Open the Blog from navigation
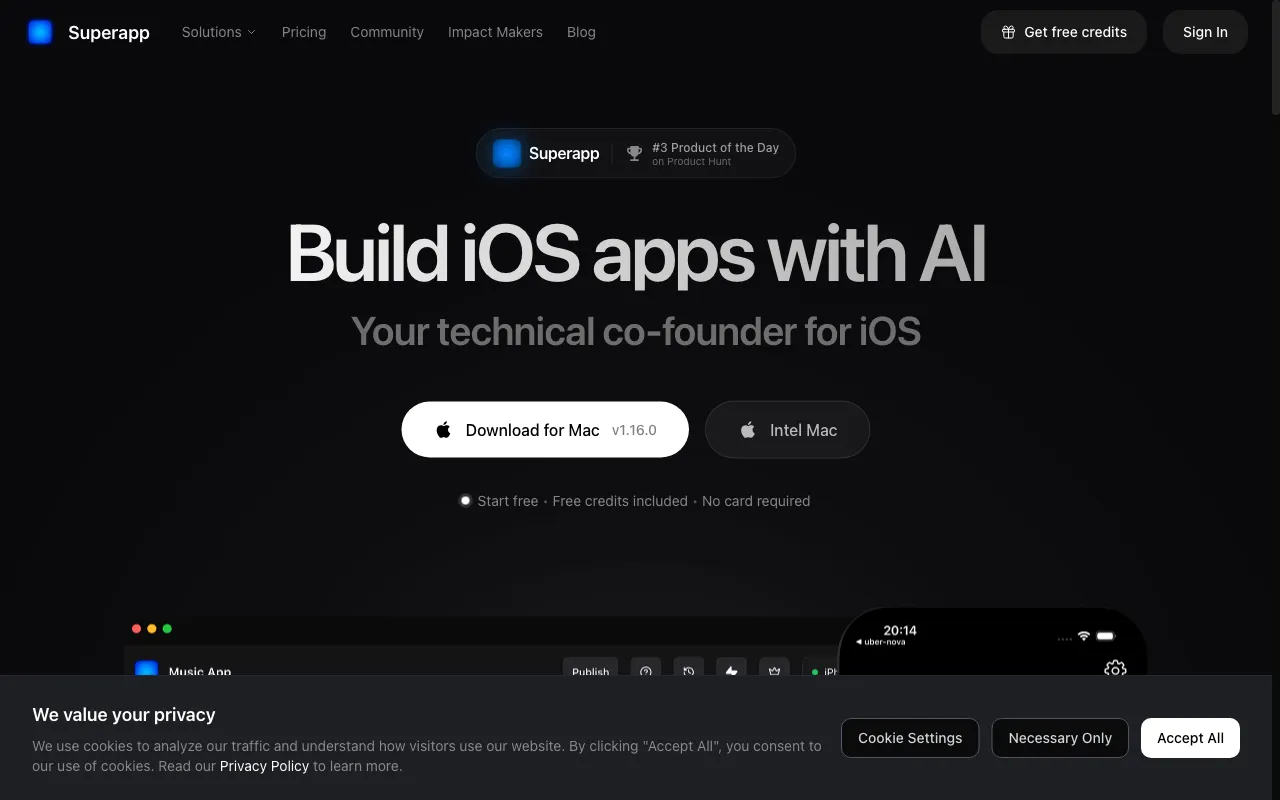This screenshot has width=1280, height=800. (581, 32)
